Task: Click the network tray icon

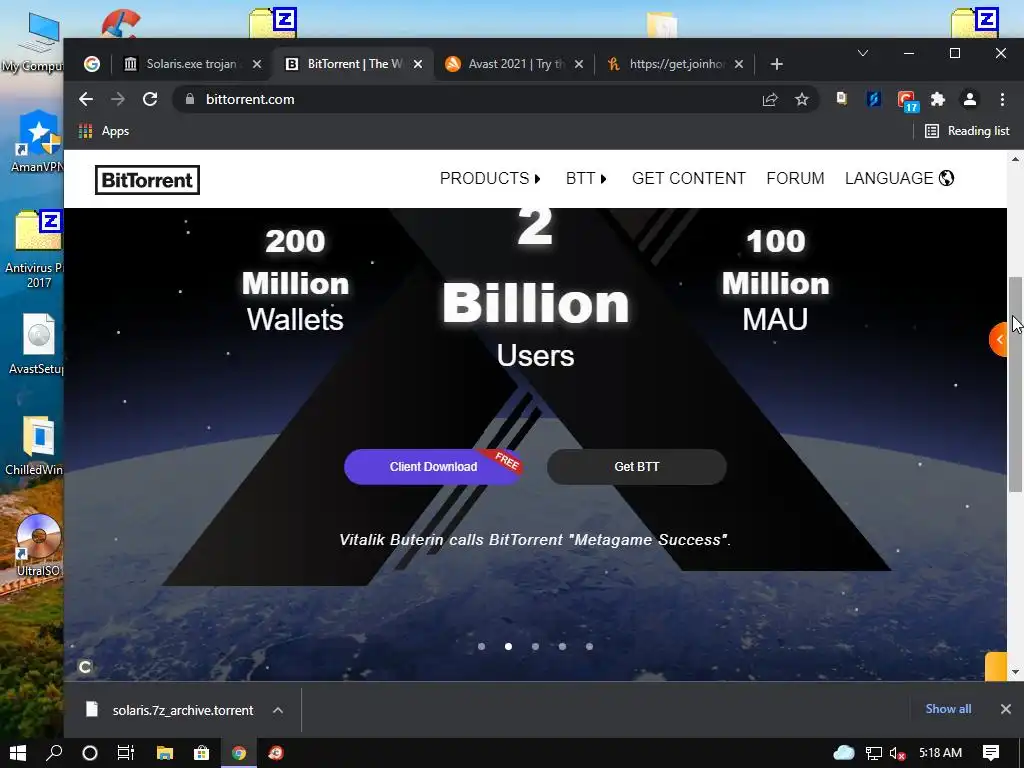Action: tap(874, 754)
